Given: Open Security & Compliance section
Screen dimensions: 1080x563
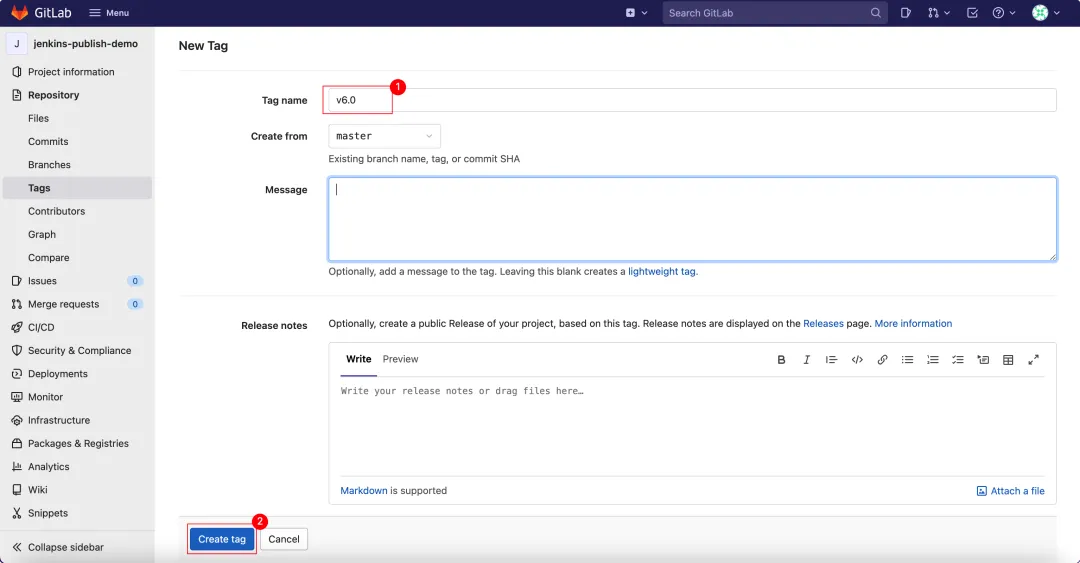Looking at the screenshot, I should 79,351.
